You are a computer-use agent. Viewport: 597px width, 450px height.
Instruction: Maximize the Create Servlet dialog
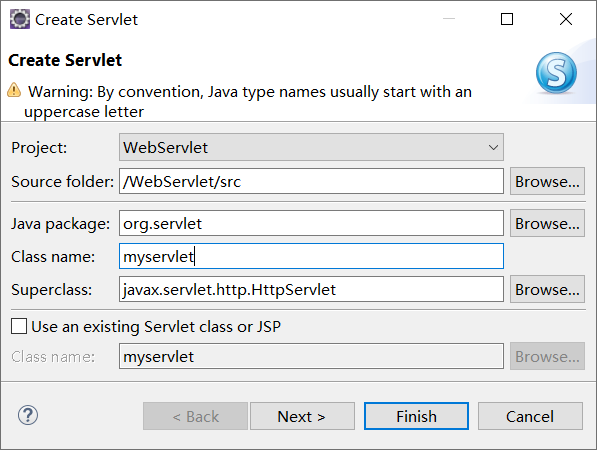507,19
